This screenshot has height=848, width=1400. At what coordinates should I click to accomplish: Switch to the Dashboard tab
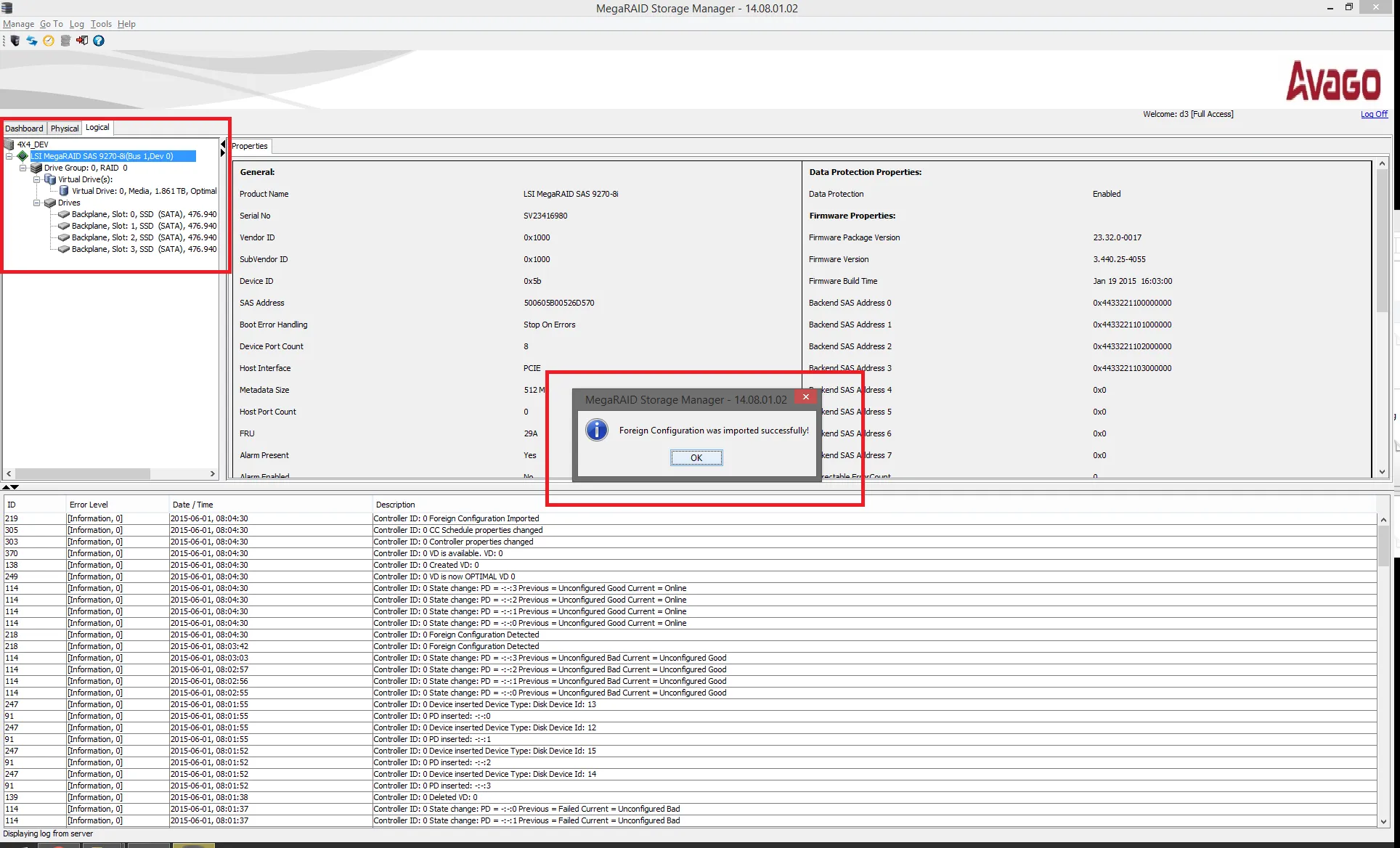point(24,128)
